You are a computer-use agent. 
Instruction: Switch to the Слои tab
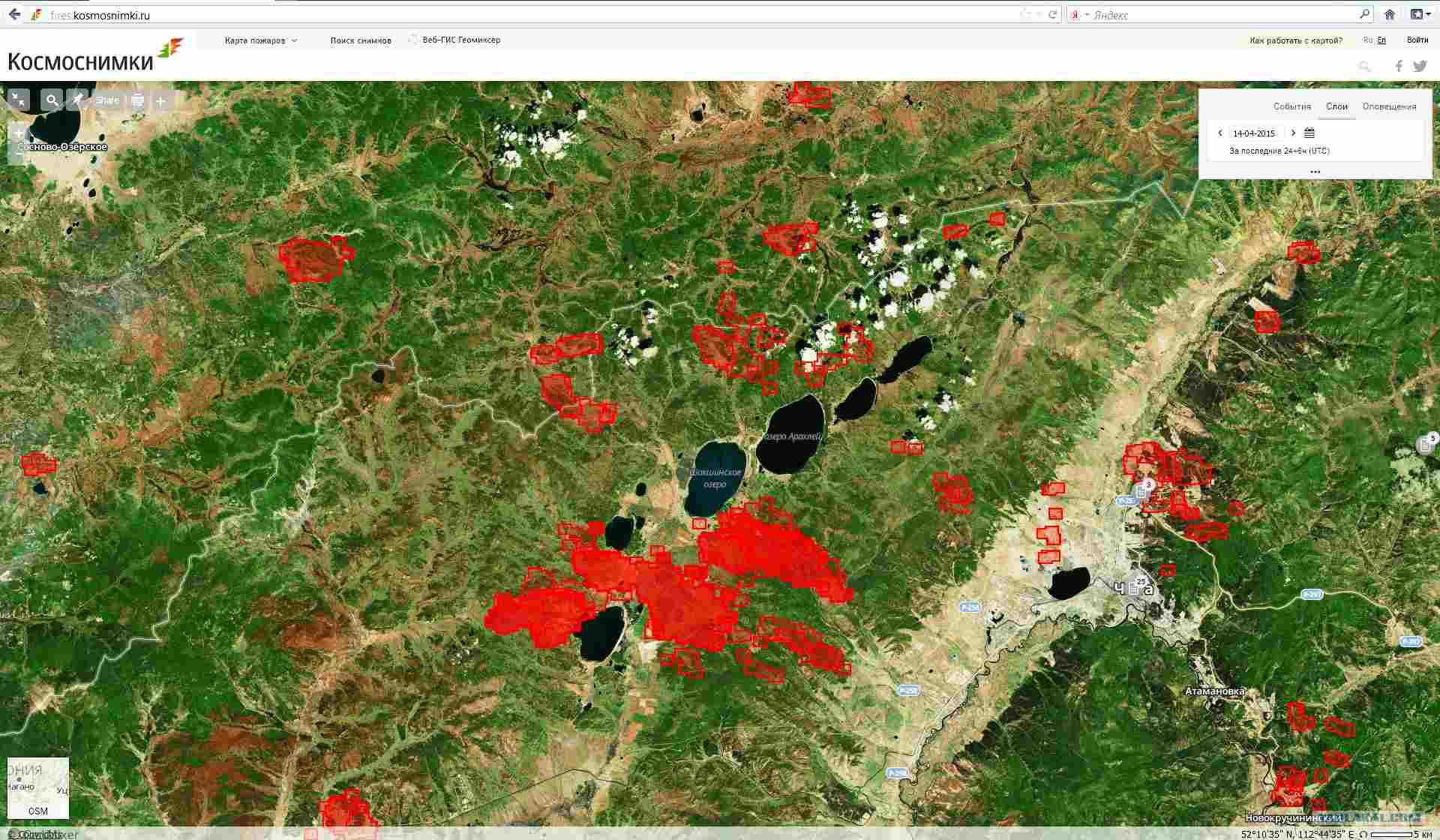pyautogui.click(x=1336, y=106)
